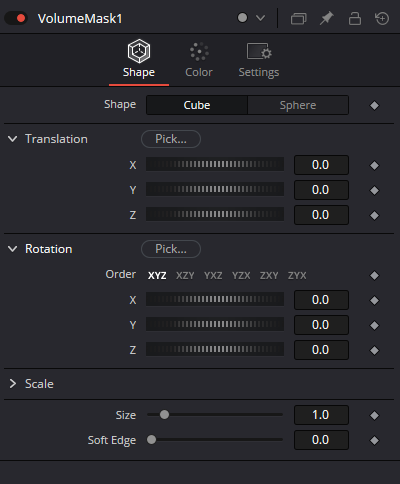This screenshot has width=400, height=484.
Task: Pin the VolumeMask1 inspector panel
Action: (x=327, y=18)
